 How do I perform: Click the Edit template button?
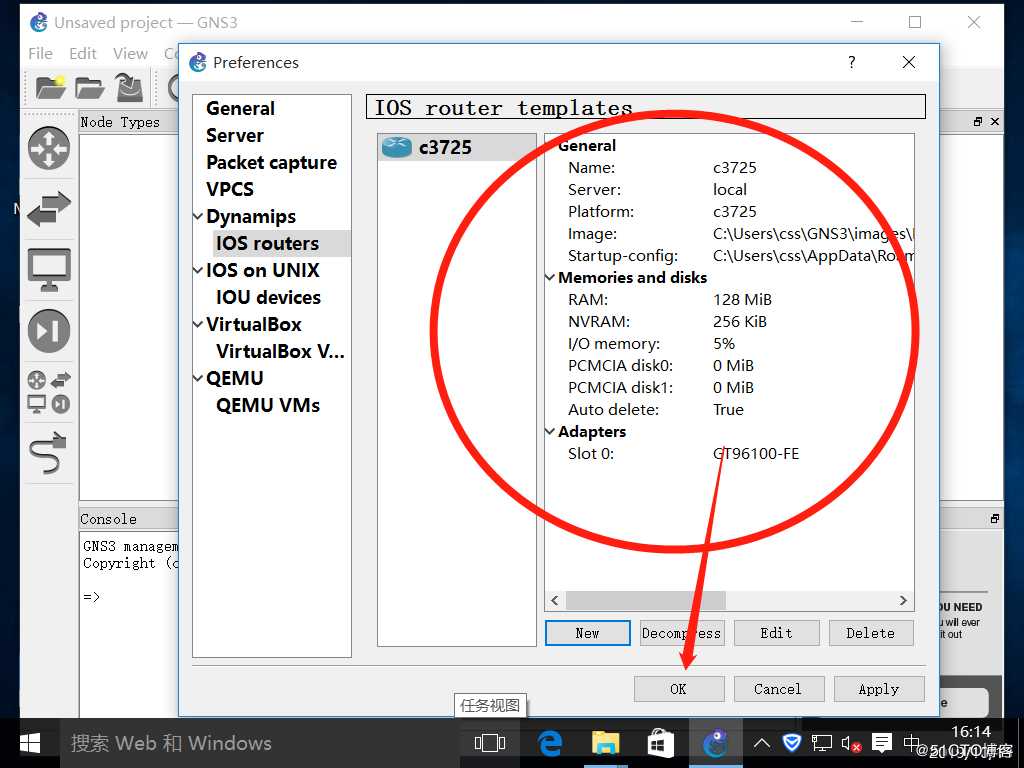click(x=776, y=633)
